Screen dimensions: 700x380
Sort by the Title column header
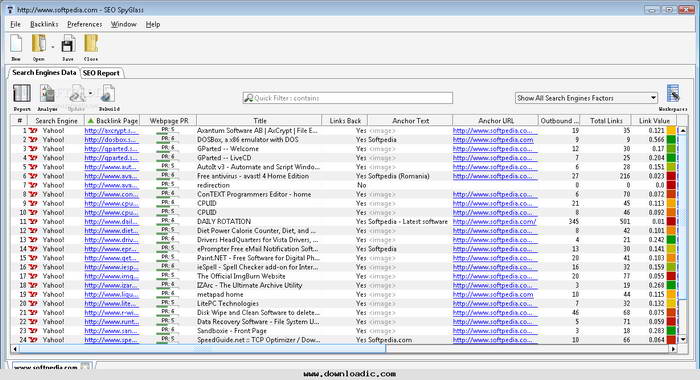pos(259,121)
